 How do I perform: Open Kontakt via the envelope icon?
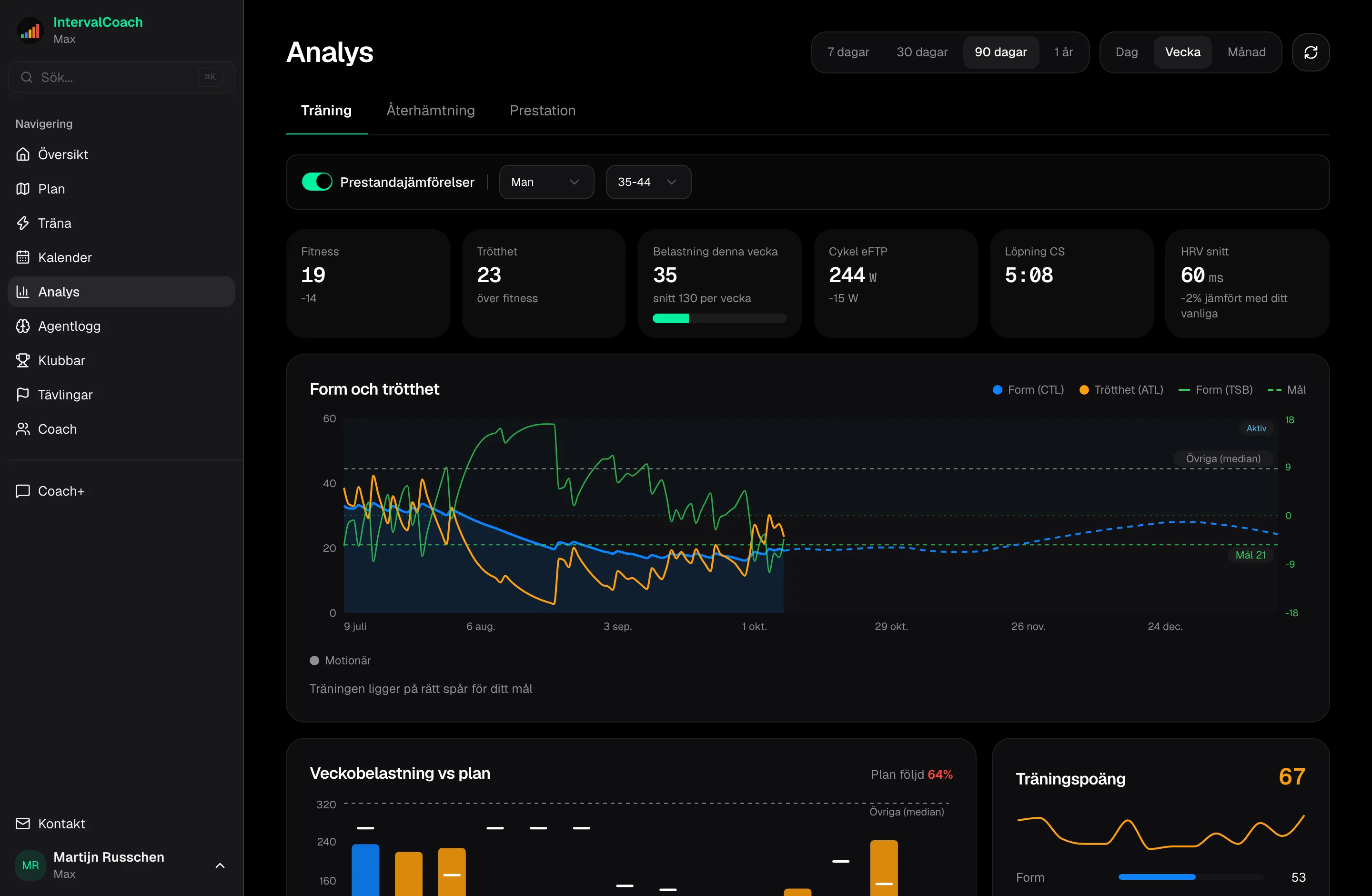point(22,824)
